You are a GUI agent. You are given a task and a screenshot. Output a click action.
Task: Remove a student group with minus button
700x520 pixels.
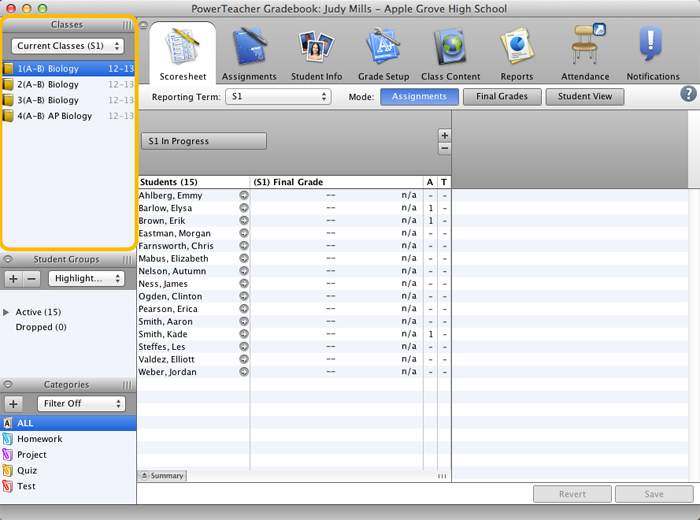click(x=31, y=279)
